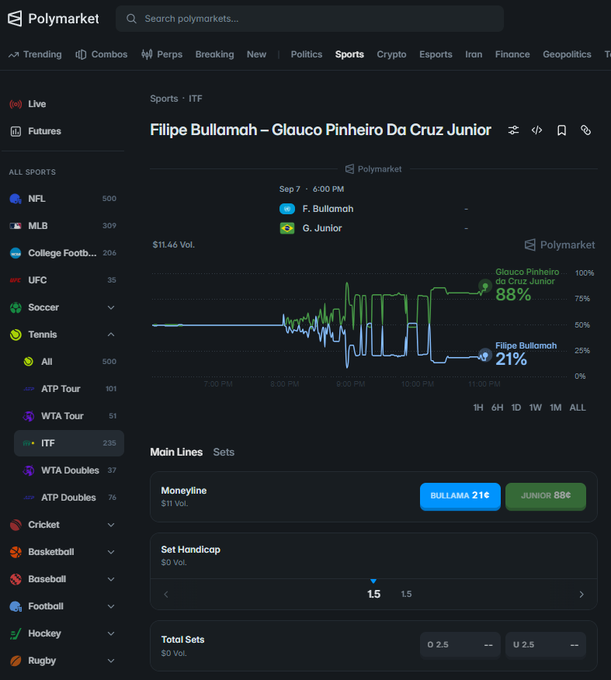This screenshot has width=611, height=680.
Task: Click the ITF logo icon
Action: 29,443
